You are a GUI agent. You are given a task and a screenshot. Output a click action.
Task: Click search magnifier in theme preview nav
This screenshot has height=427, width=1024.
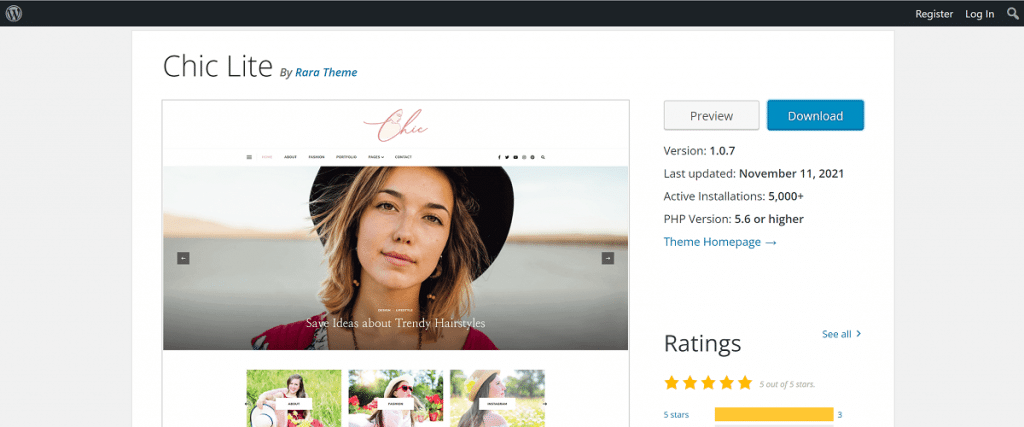coord(543,157)
